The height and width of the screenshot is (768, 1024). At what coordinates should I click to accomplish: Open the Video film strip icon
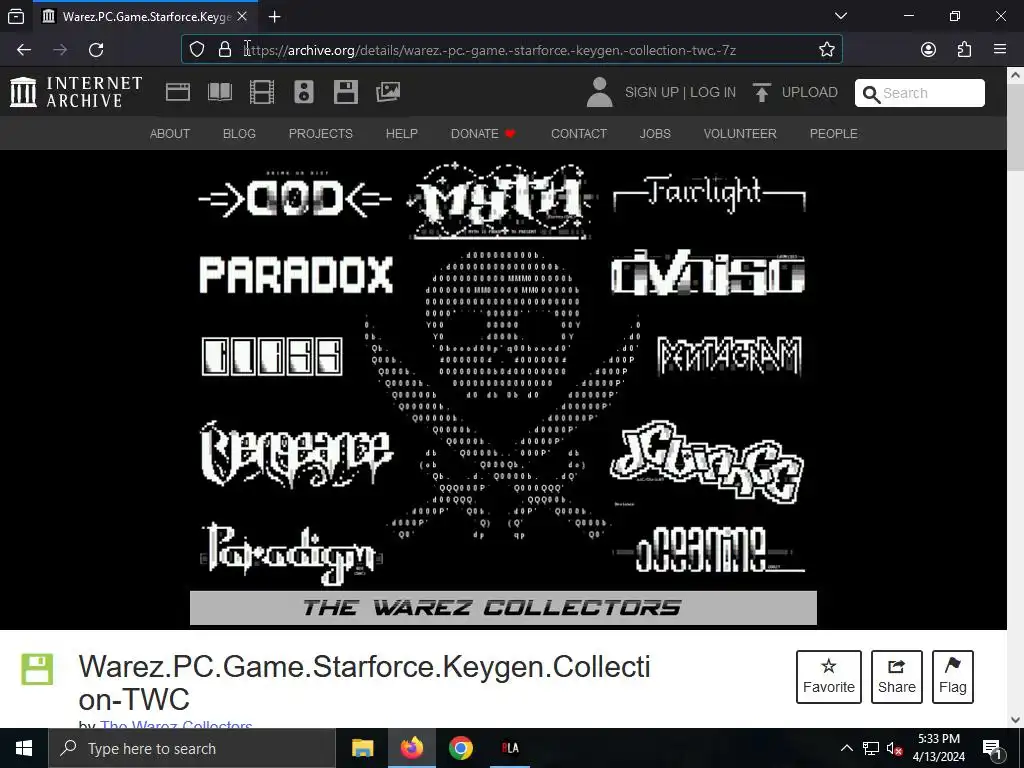tap(262, 92)
